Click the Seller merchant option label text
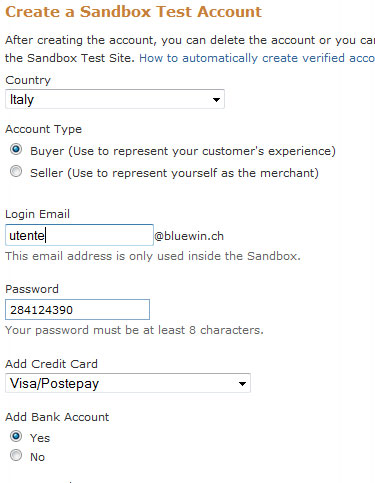The image size is (375, 483). pos(174,173)
